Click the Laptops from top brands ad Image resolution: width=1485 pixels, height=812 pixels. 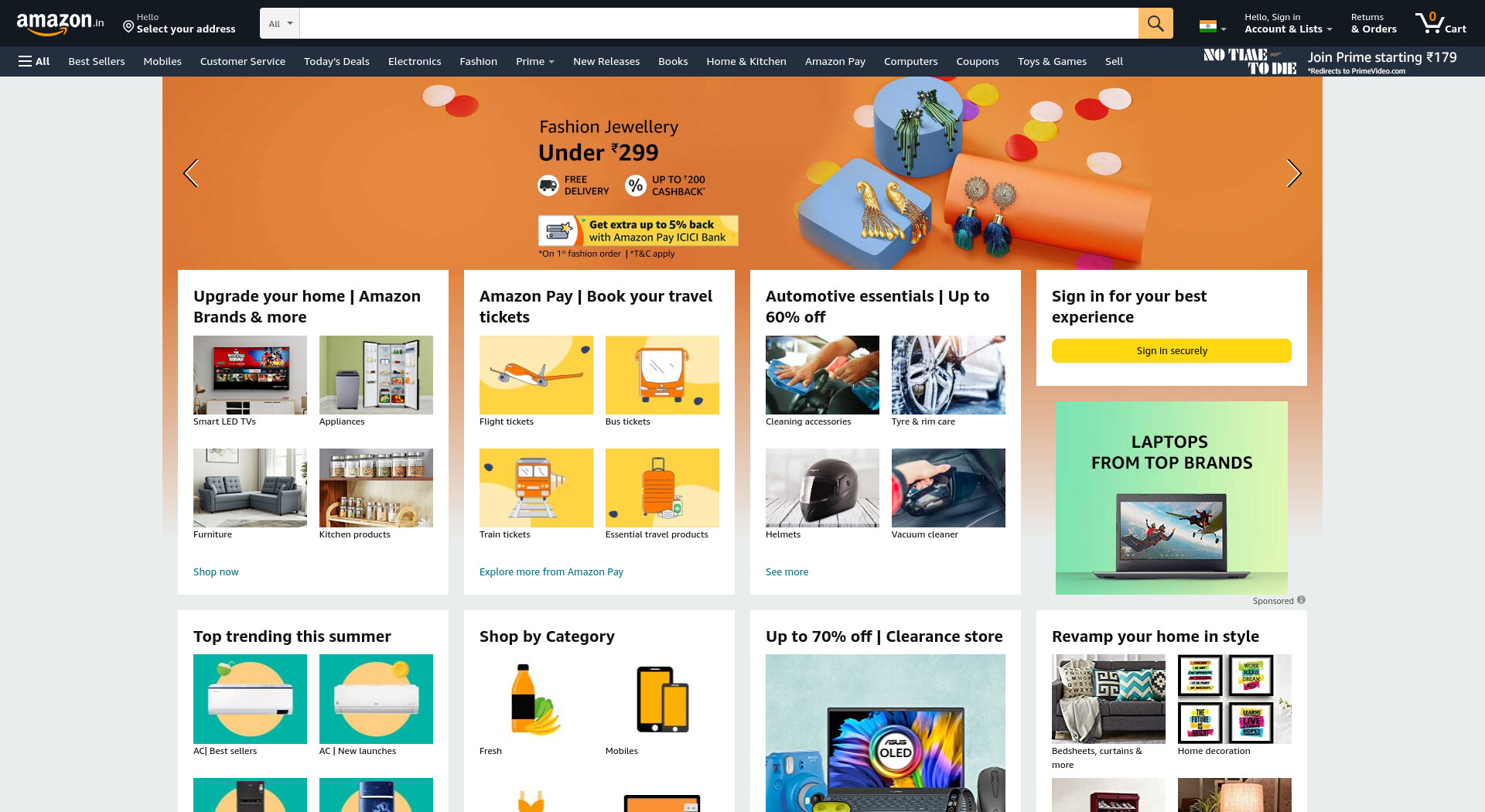coord(1171,497)
